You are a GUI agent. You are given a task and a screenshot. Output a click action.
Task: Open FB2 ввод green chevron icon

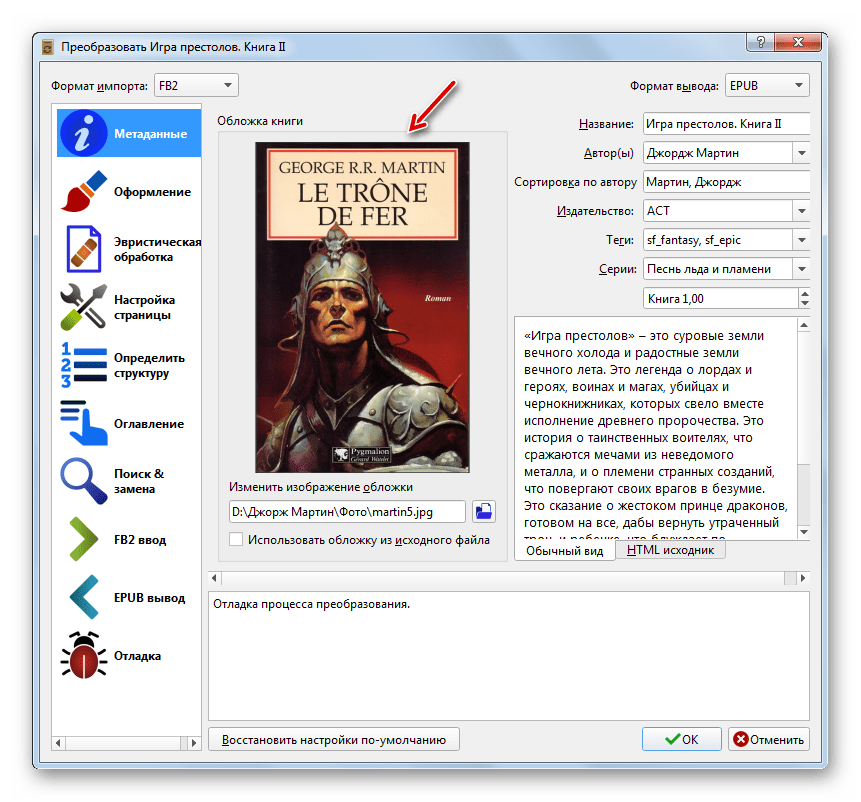coord(83,539)
